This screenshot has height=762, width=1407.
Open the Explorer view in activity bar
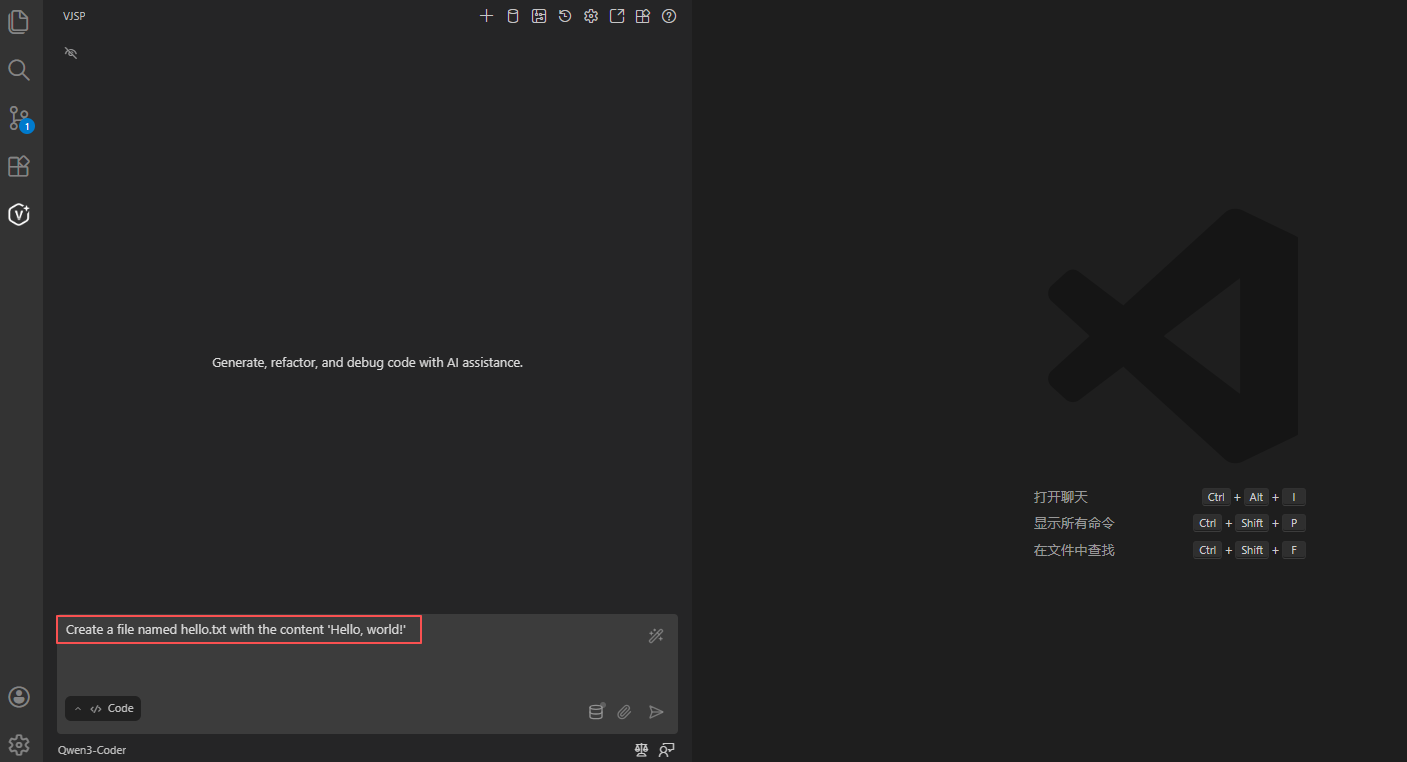tap(19, 22)
